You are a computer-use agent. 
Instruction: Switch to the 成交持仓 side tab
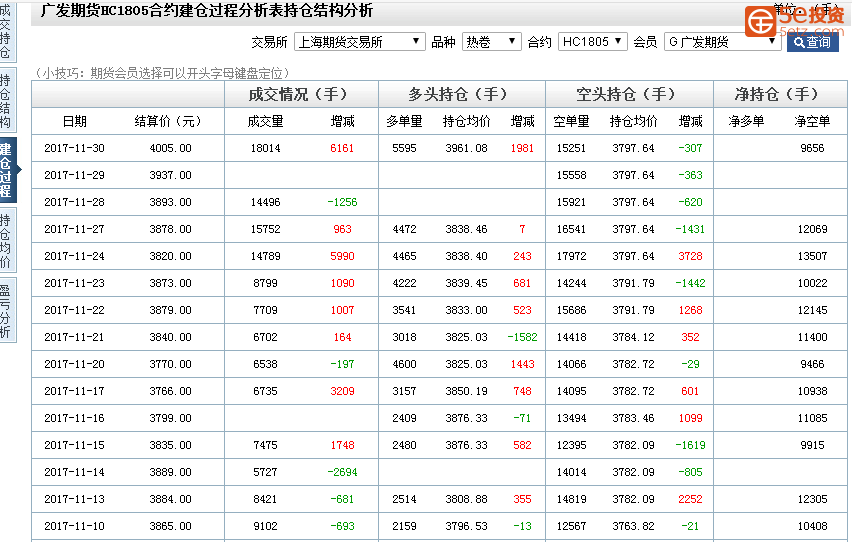[x=6, y=32]
